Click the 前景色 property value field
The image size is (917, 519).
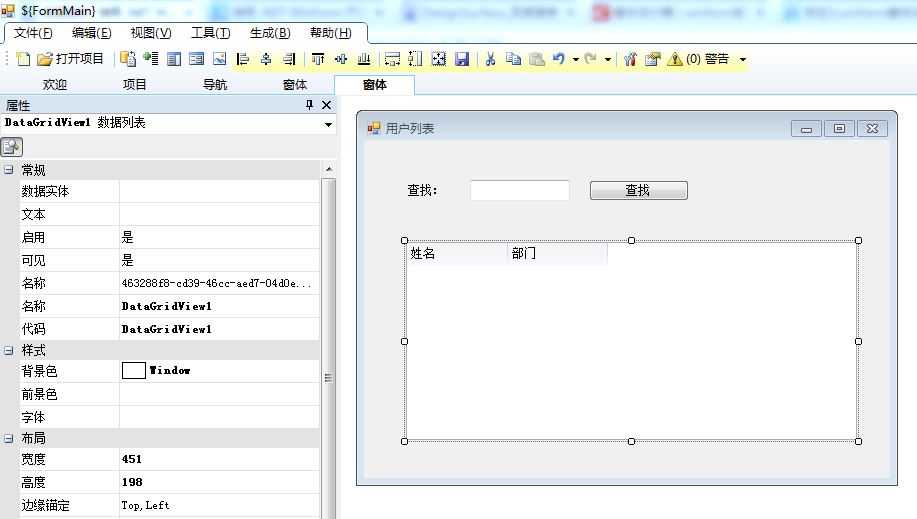point(219,394)
